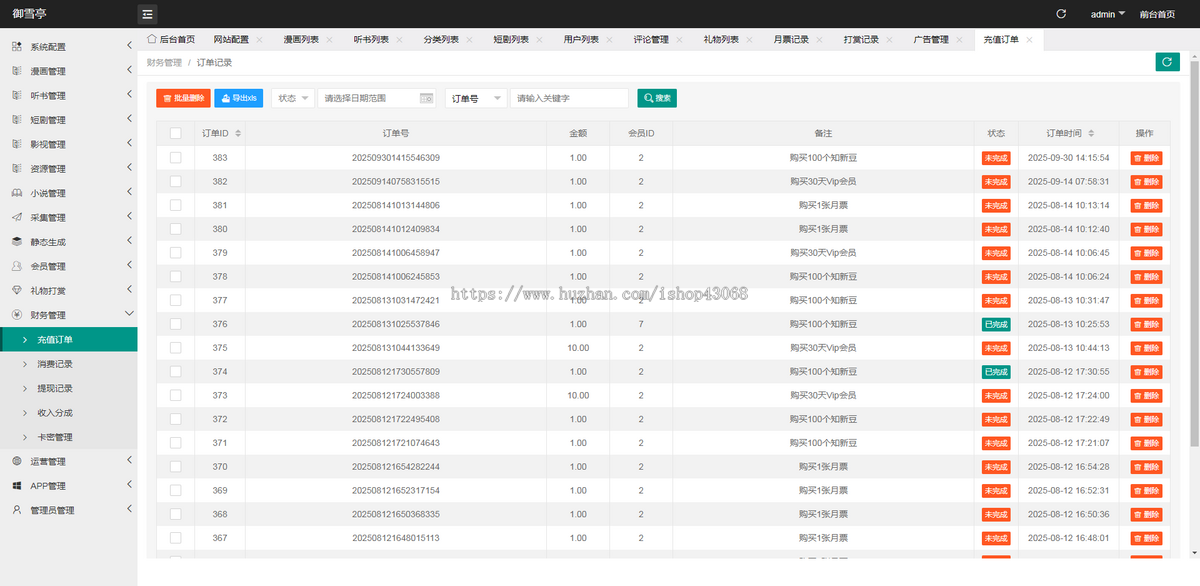
Task: Click order number 202509301415546309
Action: (396, 158)
